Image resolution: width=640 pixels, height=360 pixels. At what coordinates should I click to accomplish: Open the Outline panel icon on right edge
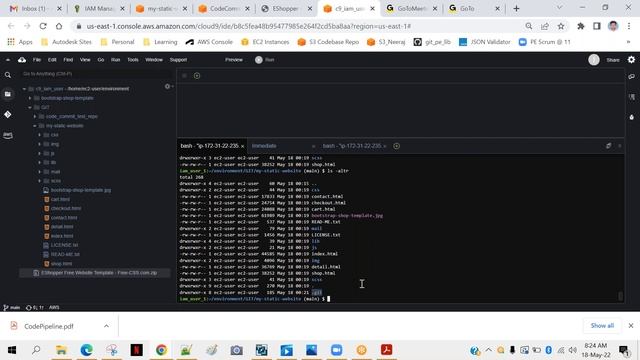click(x=632, y=97)
